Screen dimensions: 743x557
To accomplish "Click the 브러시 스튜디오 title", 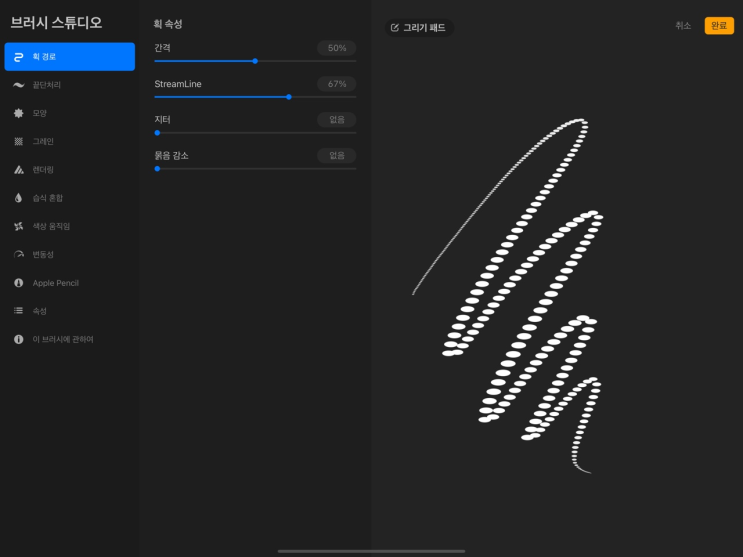I will point(56,22).
